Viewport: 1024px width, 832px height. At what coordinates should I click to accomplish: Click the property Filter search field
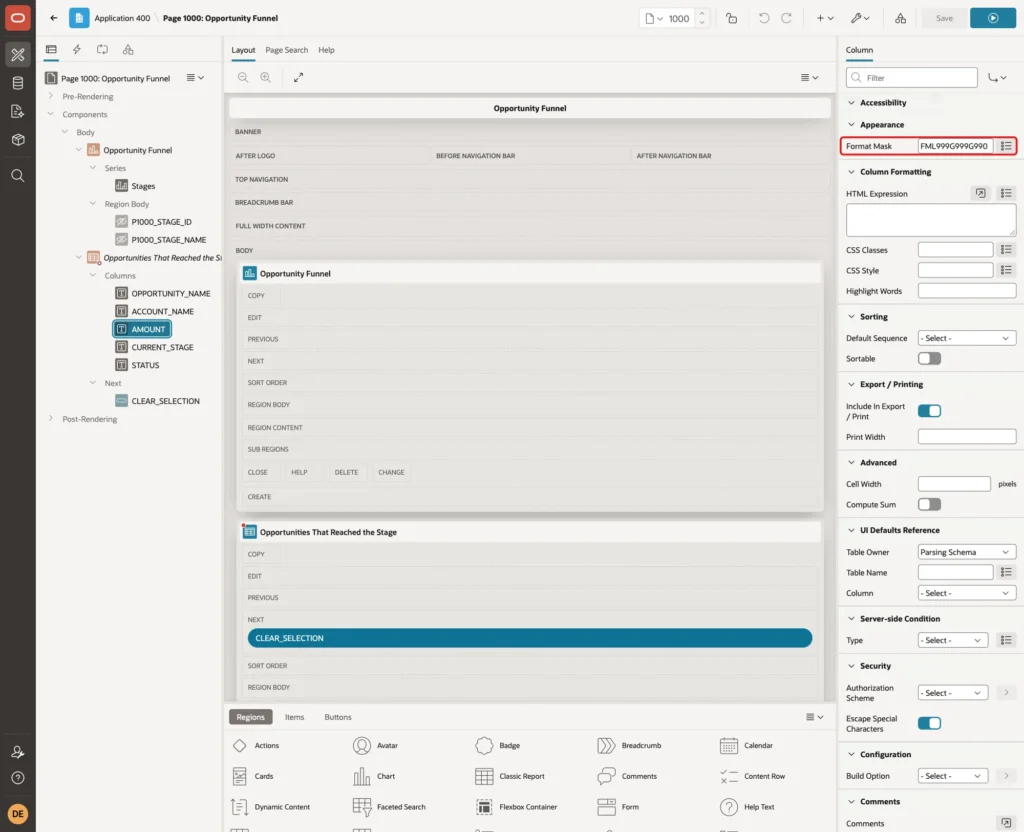point(912,78)
